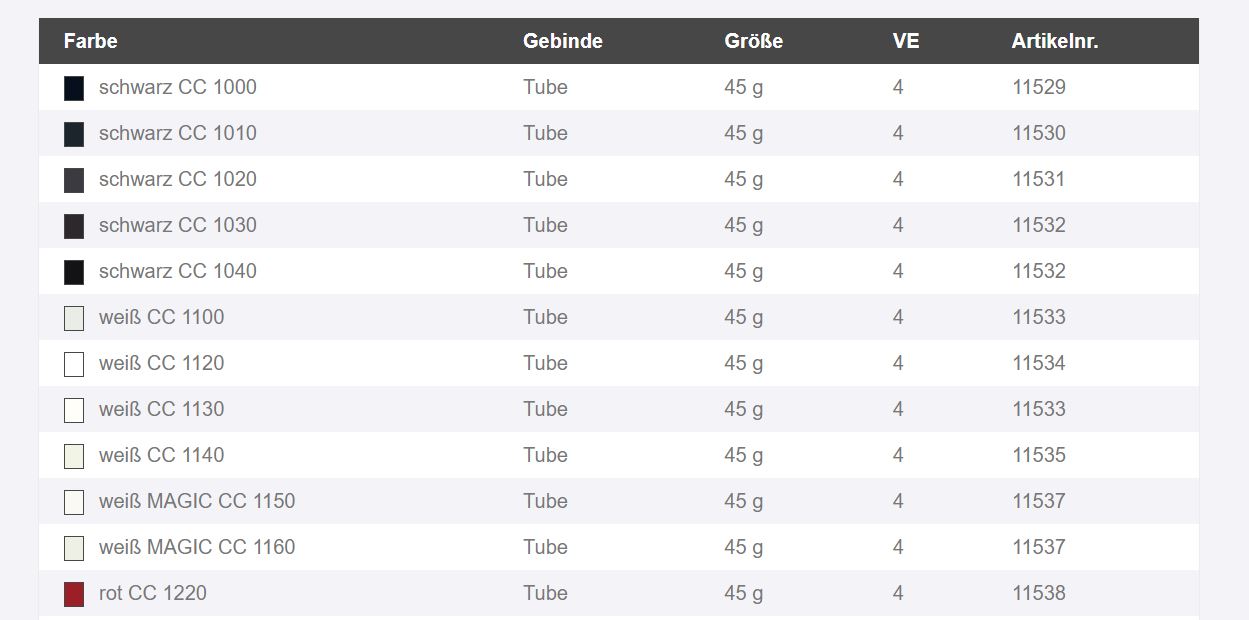Click article number 11534
This screenshot has width=1249, height=620.
1039,363
